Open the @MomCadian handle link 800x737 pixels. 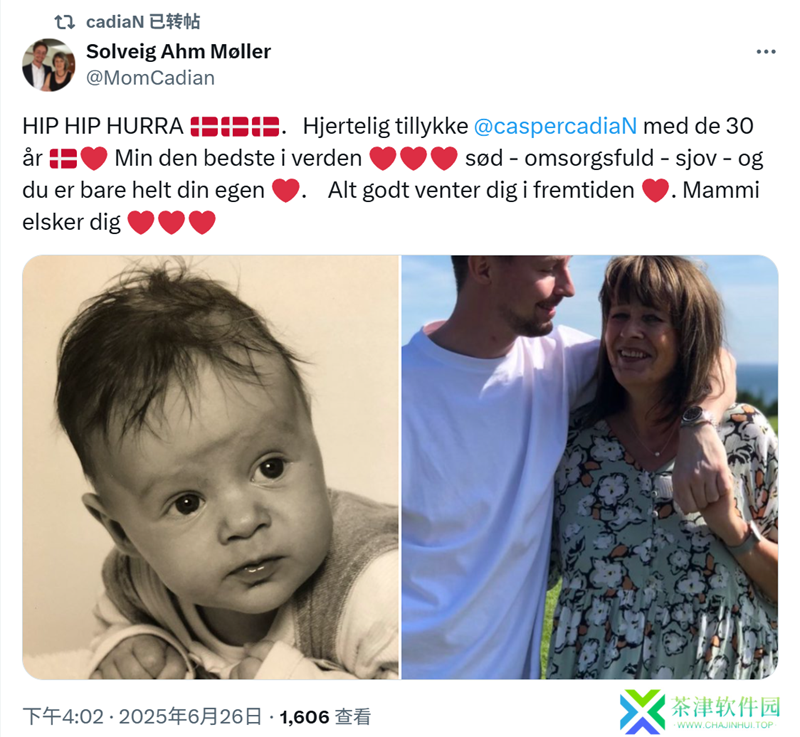(x=150, y=78)
